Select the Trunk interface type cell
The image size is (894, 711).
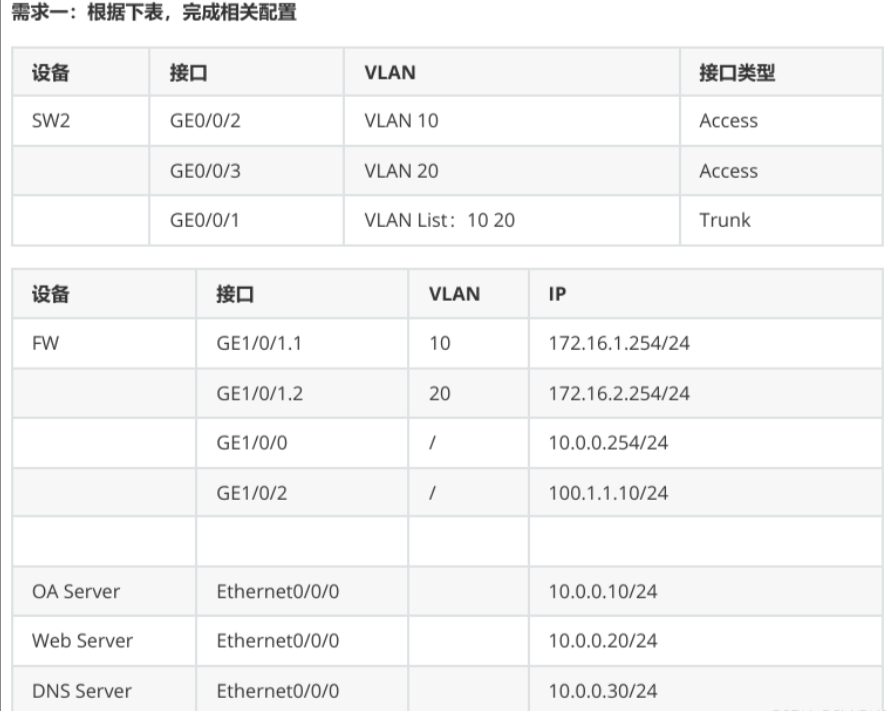[781, 220]
